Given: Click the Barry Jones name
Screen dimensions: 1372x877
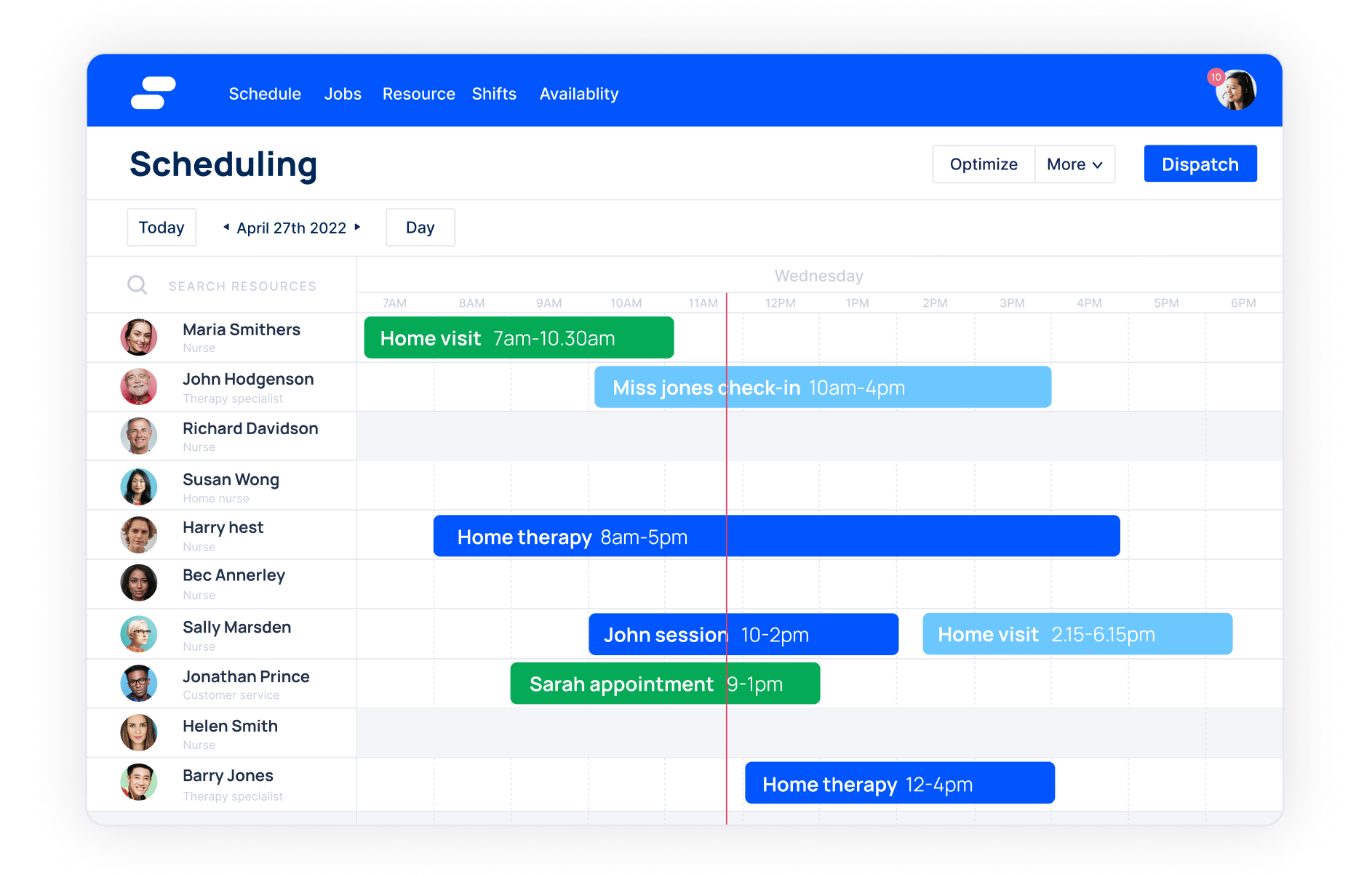Looking at the screenshot, I should coord(228,775).
